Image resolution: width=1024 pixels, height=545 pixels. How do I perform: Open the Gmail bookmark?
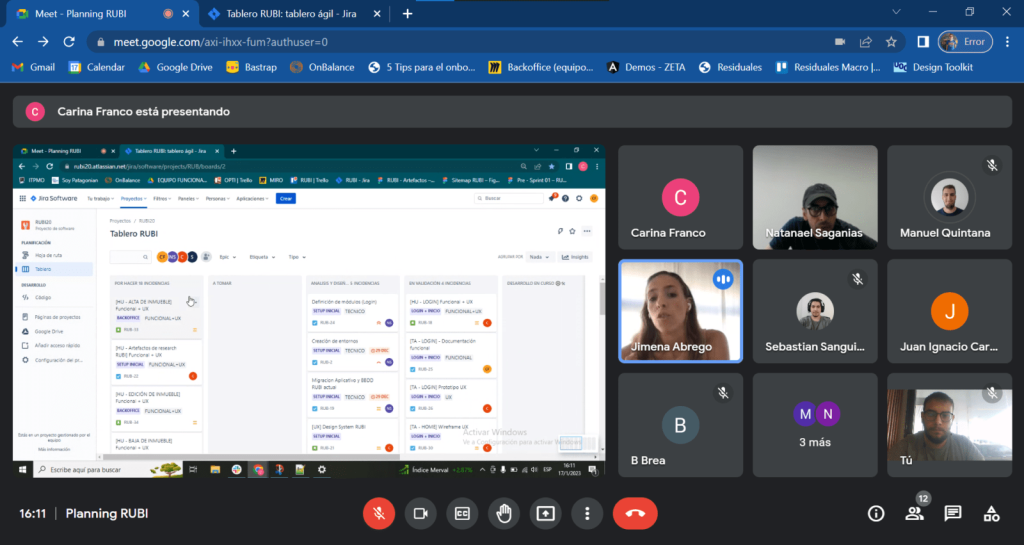(33, 67)
